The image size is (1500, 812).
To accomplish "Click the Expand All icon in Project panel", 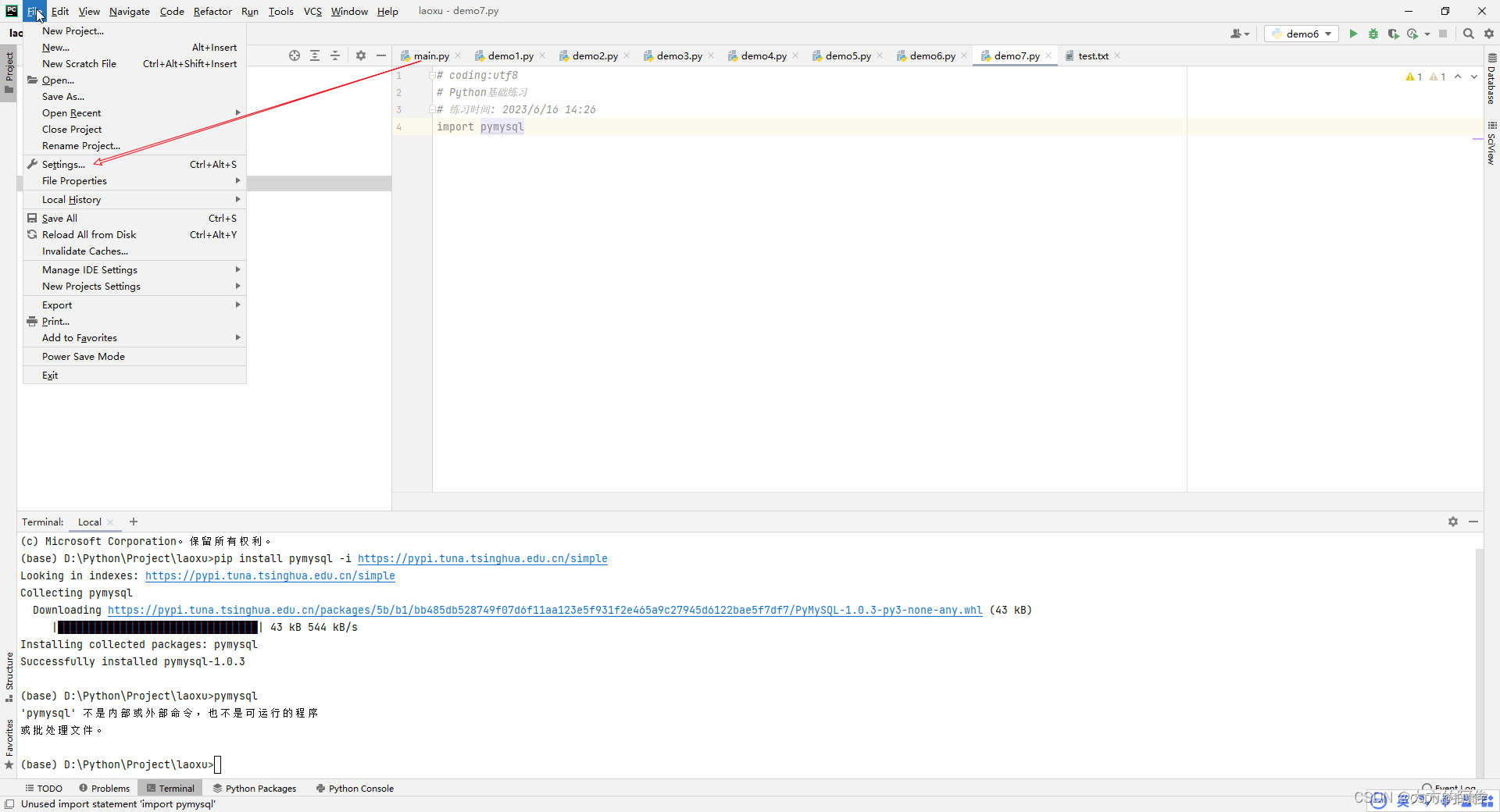I will pos(315,55).
